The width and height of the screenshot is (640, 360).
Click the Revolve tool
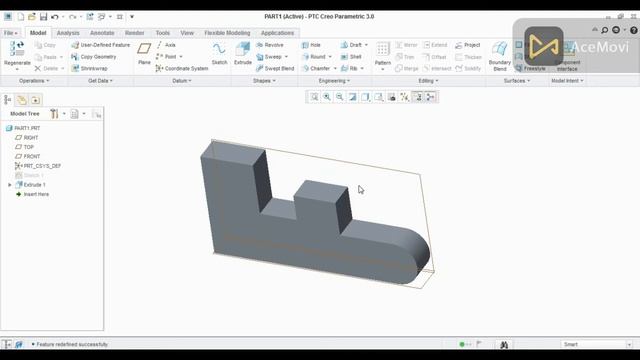(270, 45)
